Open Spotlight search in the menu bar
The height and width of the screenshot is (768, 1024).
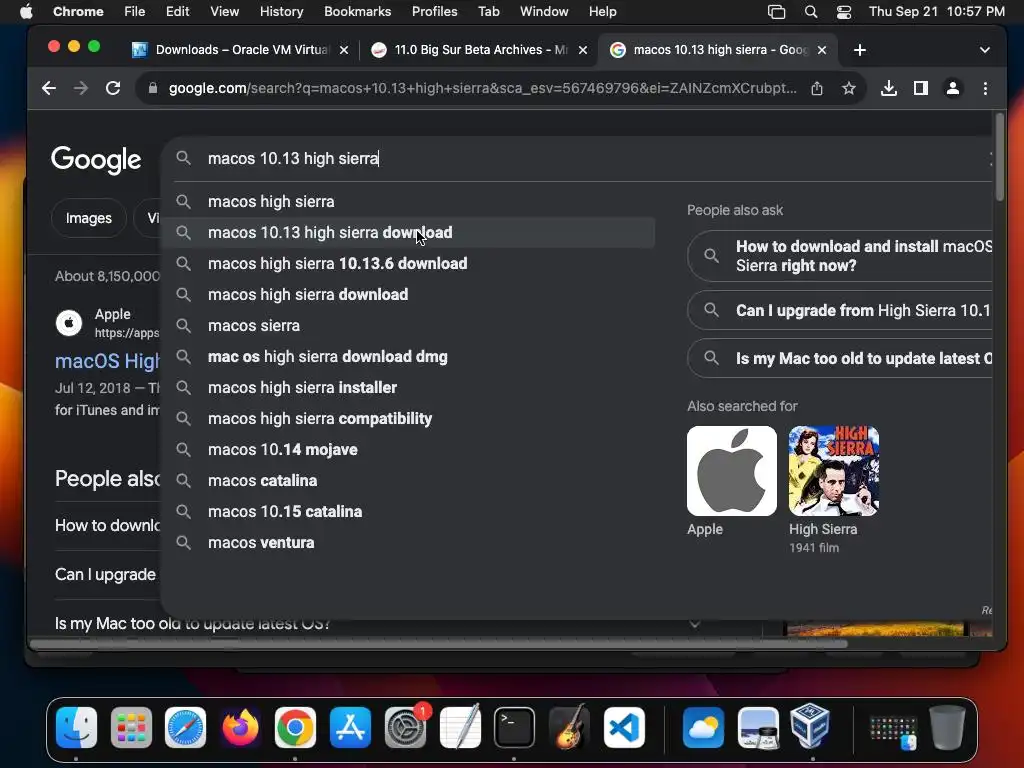[x=810, y=12]
